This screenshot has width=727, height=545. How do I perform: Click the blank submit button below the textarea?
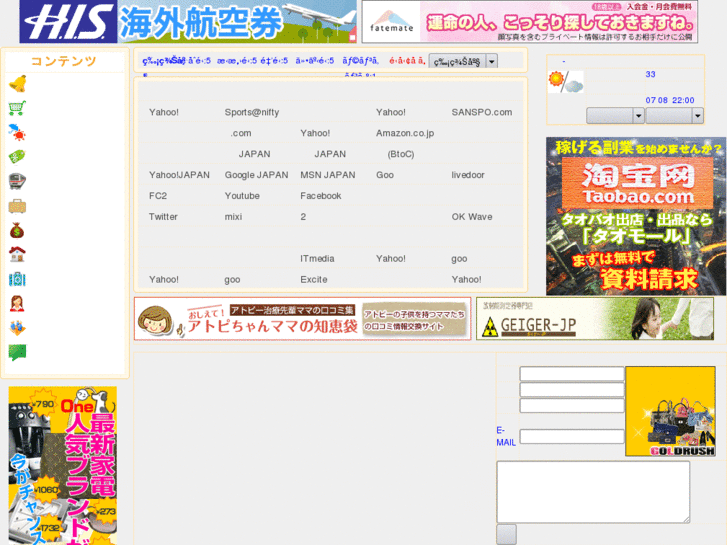[x=506, y=534]
